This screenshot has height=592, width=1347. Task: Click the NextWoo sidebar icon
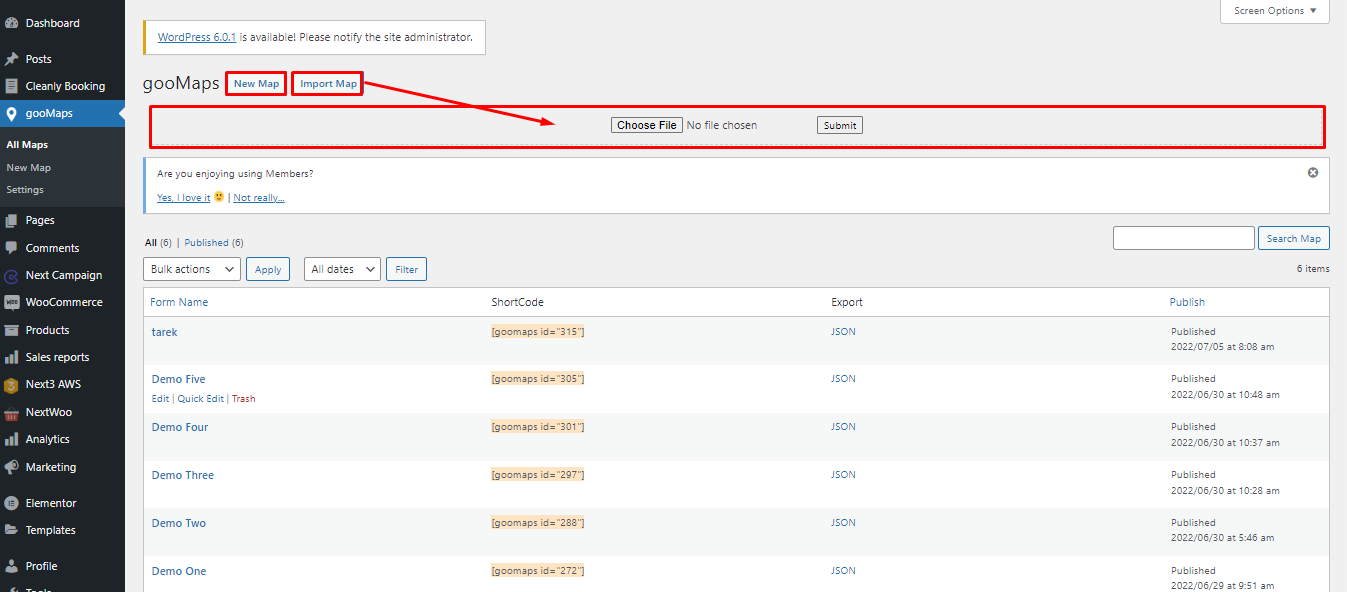[12, 412]
